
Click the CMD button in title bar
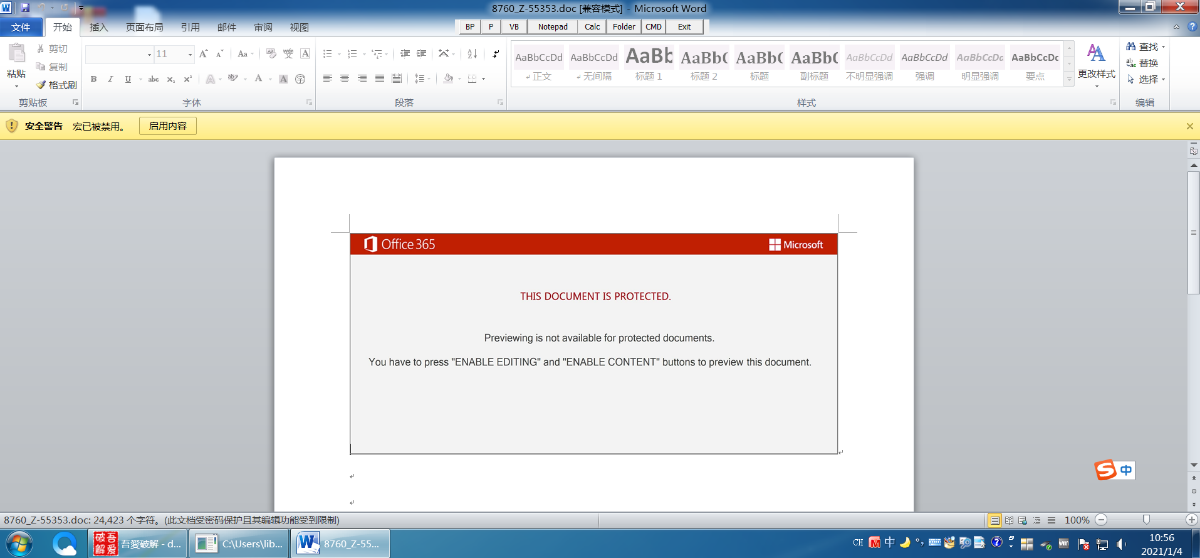[x=653, y=27]
